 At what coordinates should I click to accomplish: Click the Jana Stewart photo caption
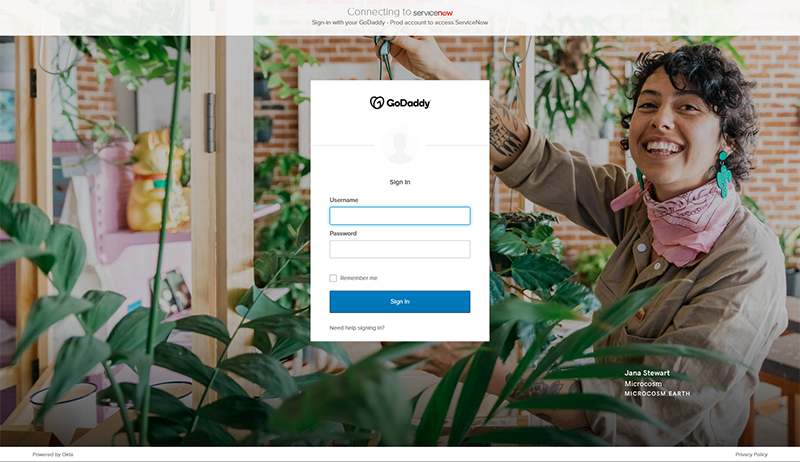pyautogui.click(x=647, y=373)
